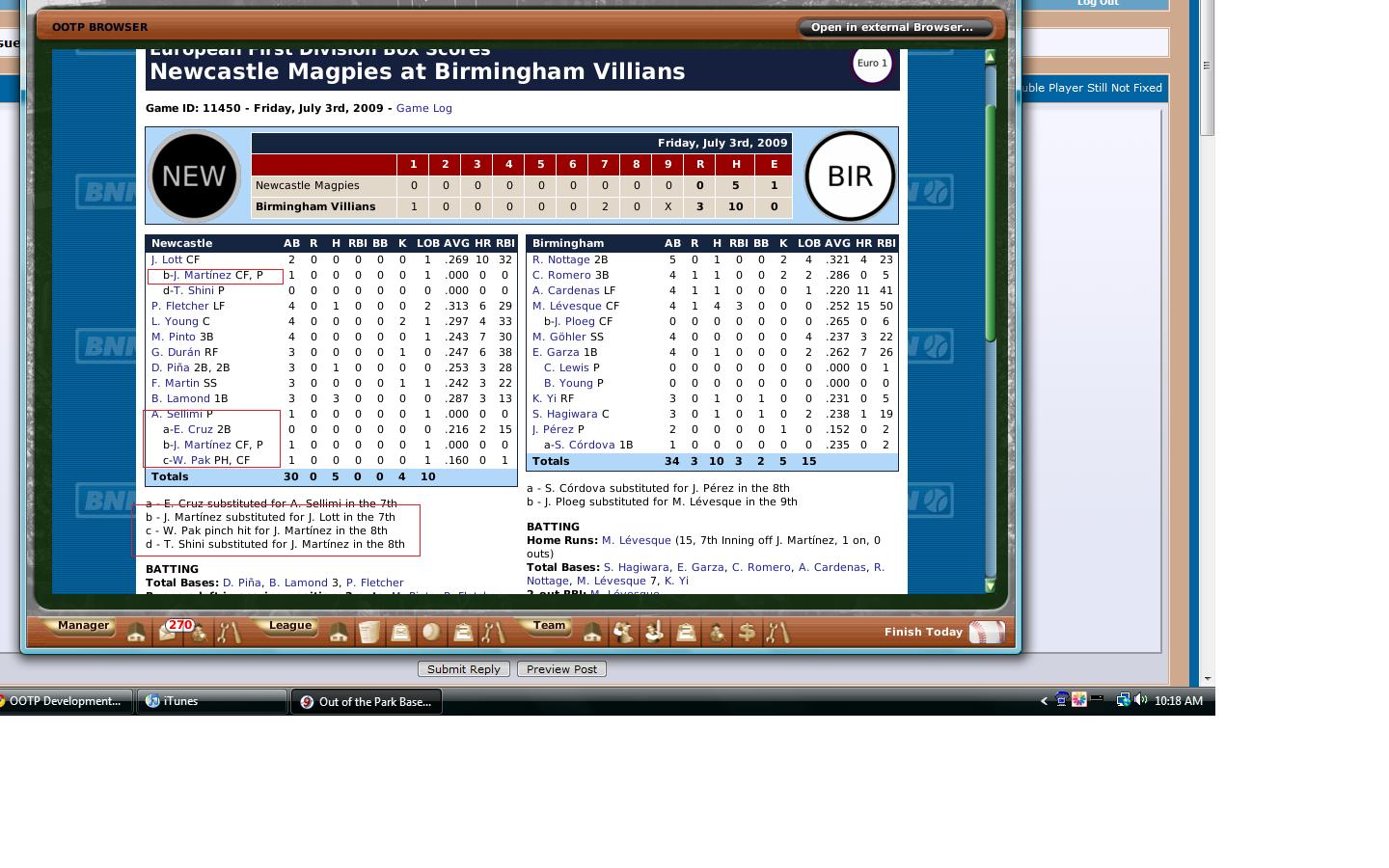This screenshot has width=1389, height=868.
Task: Open the Game Log link
Action: 423,108
